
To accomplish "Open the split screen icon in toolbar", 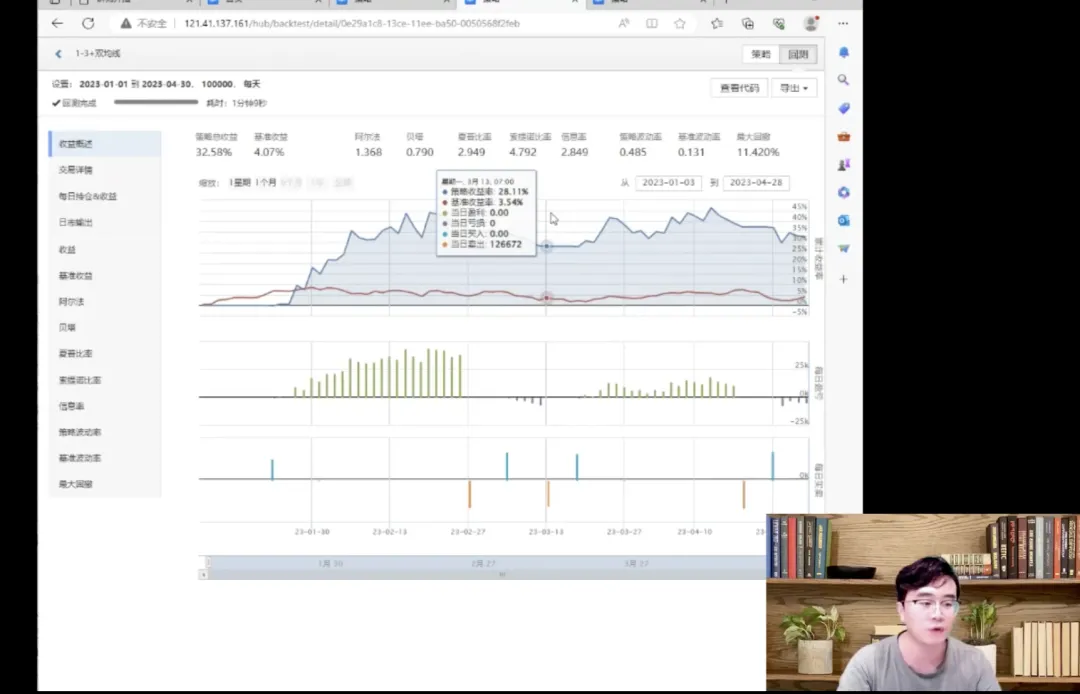I will (652, 23).
